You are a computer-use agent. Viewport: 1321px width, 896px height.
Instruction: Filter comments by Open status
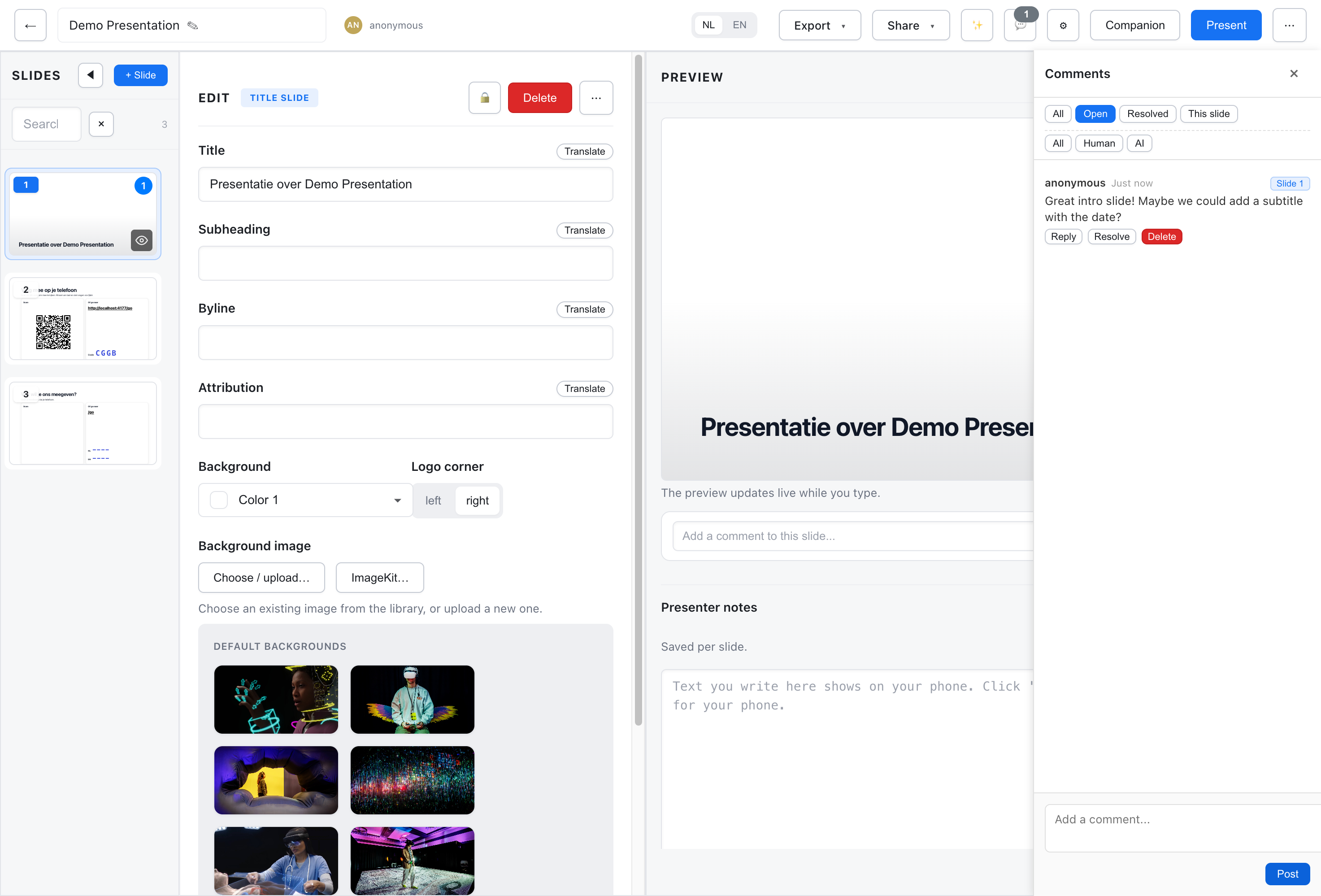(1095, 114)
